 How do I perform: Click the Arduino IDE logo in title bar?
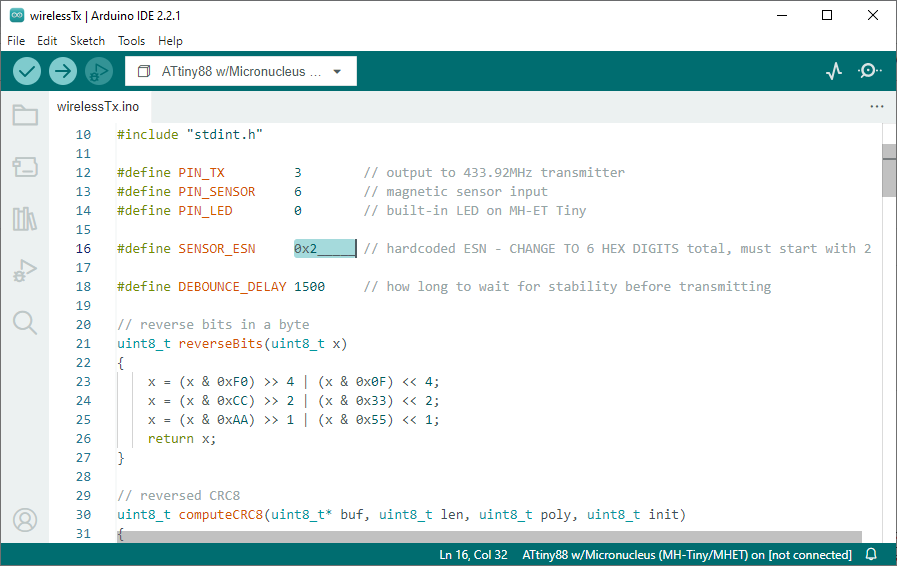(17, 15)
